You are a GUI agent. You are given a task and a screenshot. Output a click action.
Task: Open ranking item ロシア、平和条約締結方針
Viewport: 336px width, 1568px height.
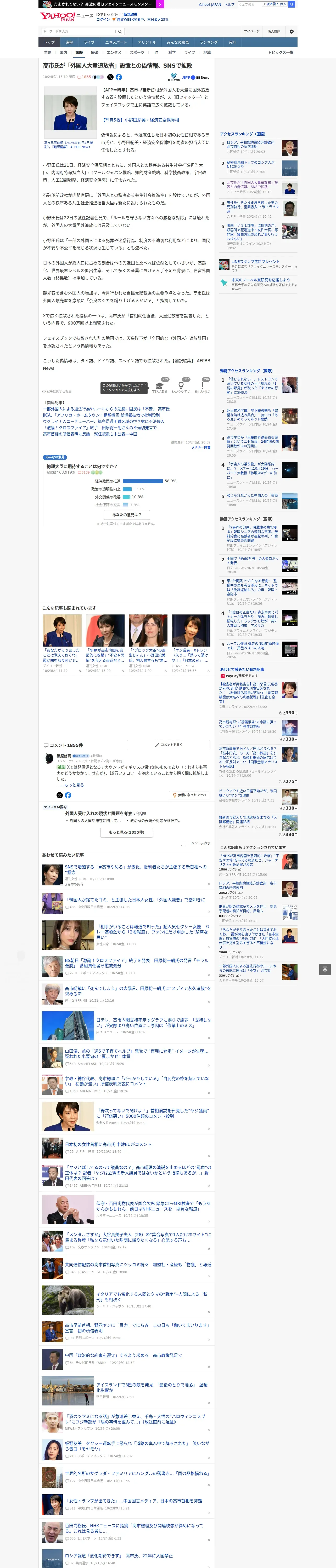pos(251,144)
